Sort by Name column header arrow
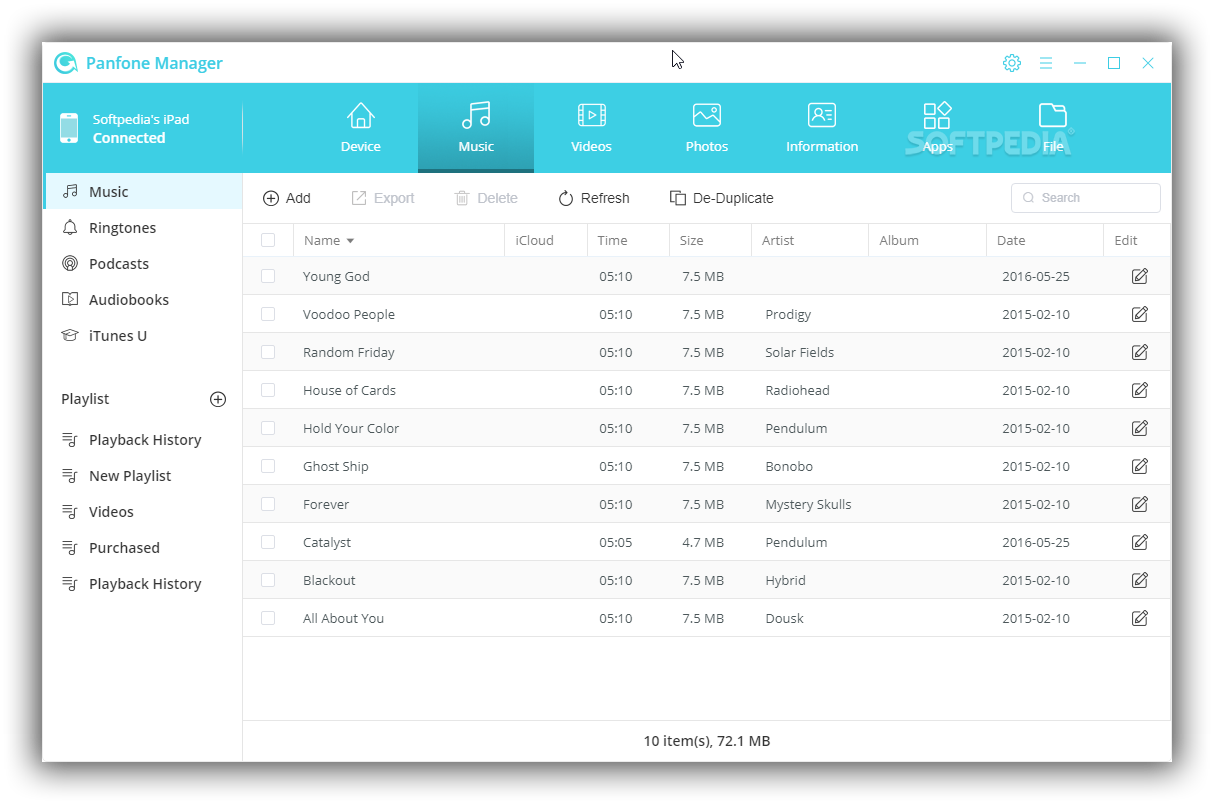 pyautogui.click(x=350, y=241)
